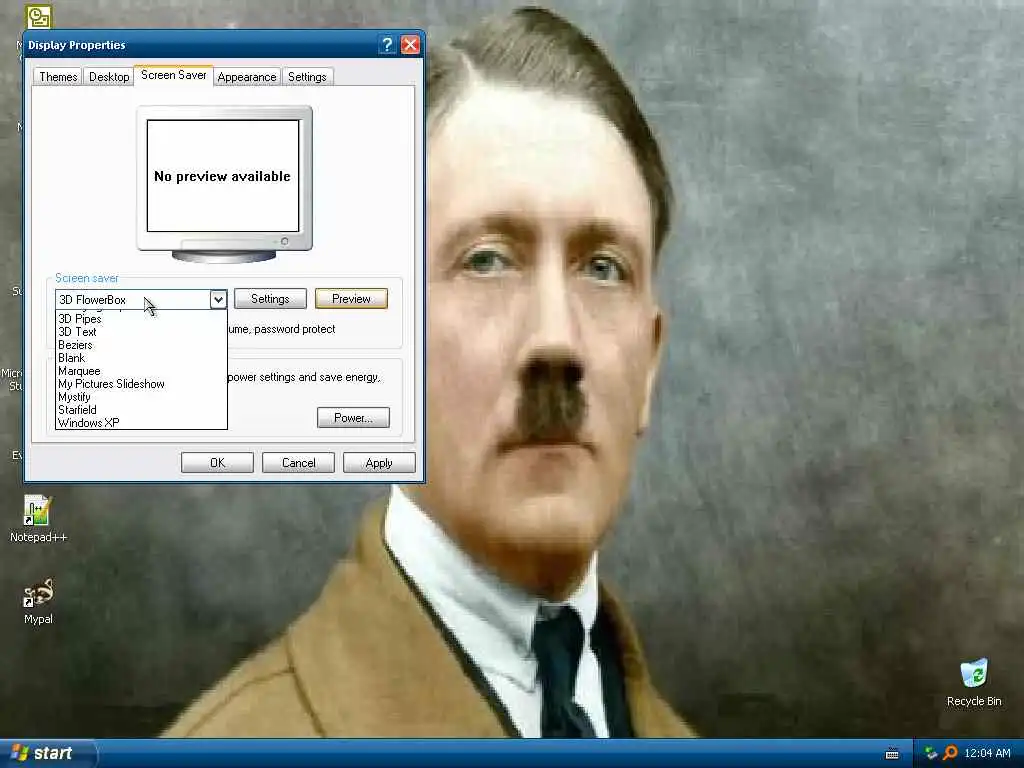Confirm with the OK button
Screen dimensions: 1024x768
(217, 463)
